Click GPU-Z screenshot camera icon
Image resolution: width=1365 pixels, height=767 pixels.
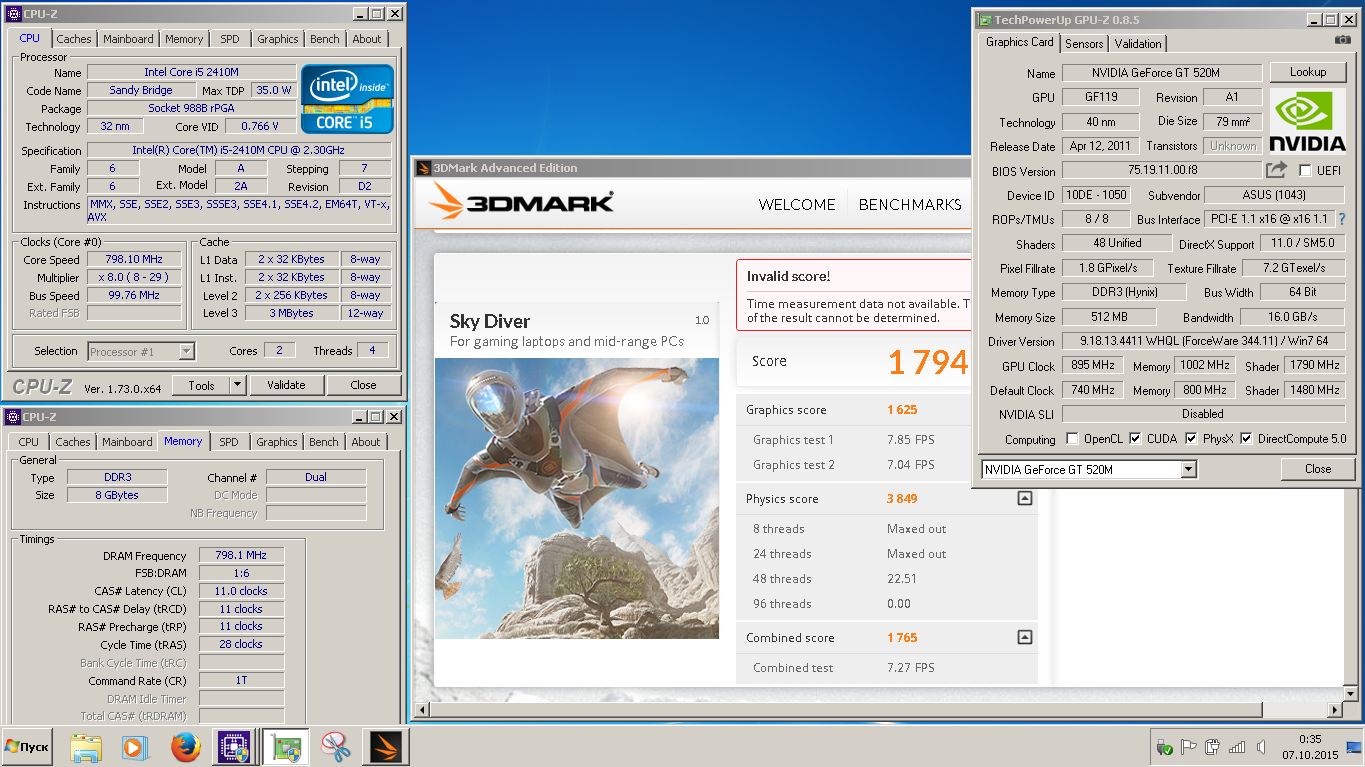coord(1342,39)
